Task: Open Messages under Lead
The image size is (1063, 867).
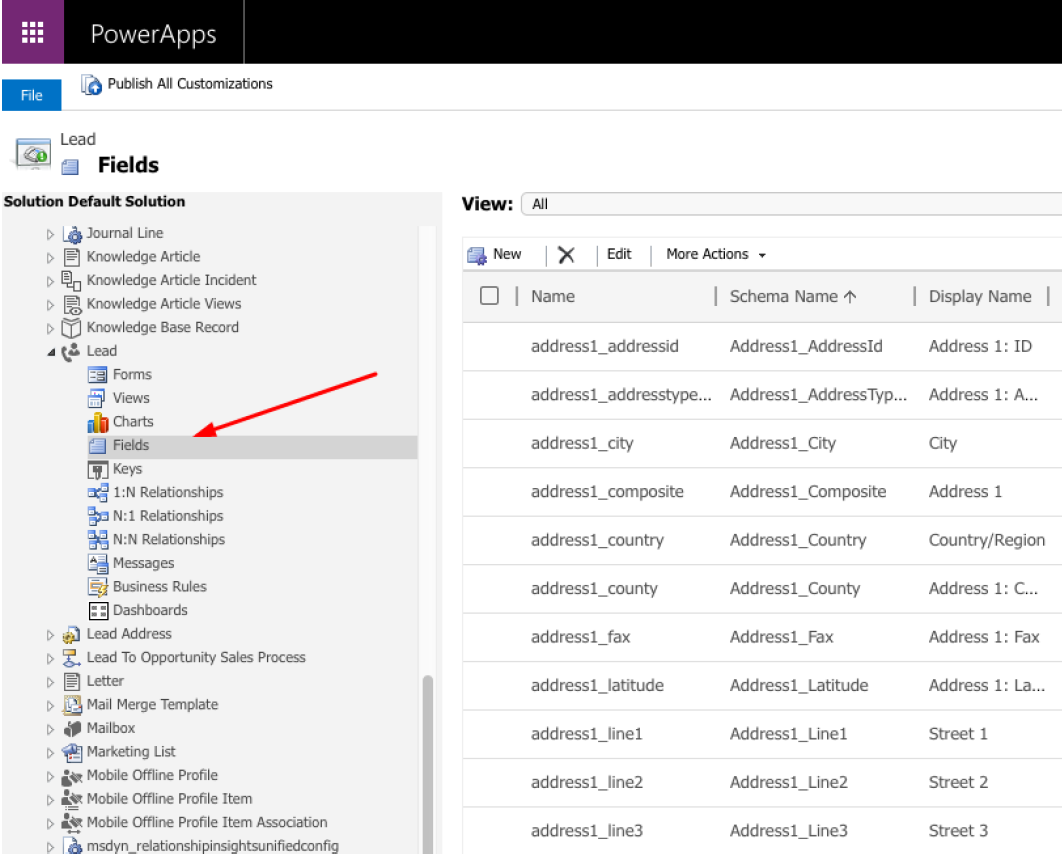Action: pos(143,563)
